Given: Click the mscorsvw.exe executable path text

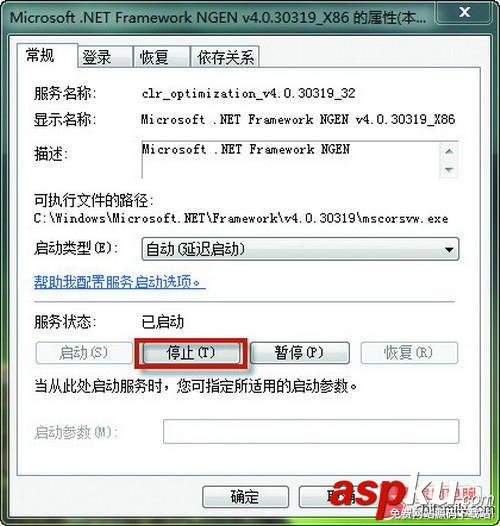Looking at the screenshot, I should (241, 219).
